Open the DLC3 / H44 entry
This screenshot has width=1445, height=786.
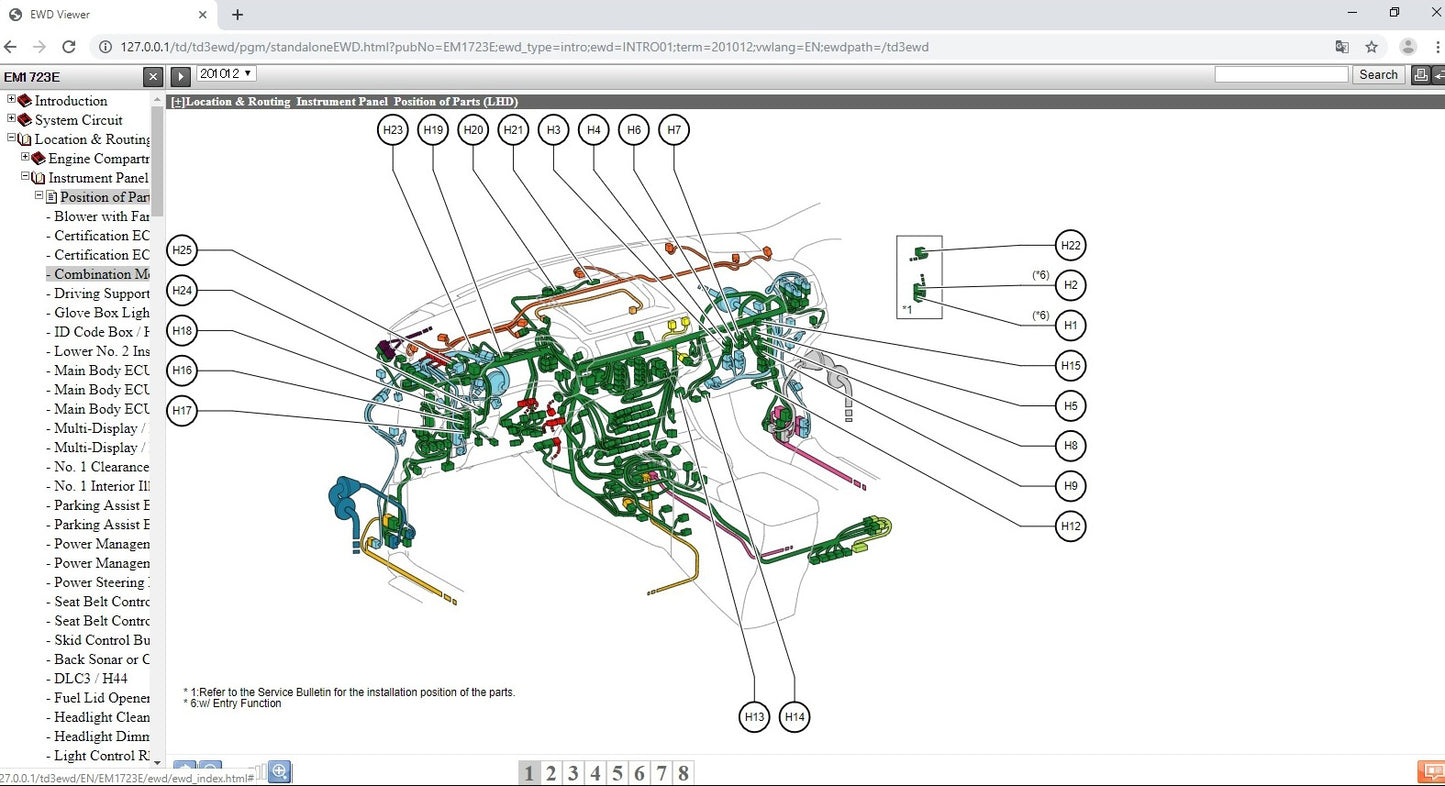click(x=90, y=678)
